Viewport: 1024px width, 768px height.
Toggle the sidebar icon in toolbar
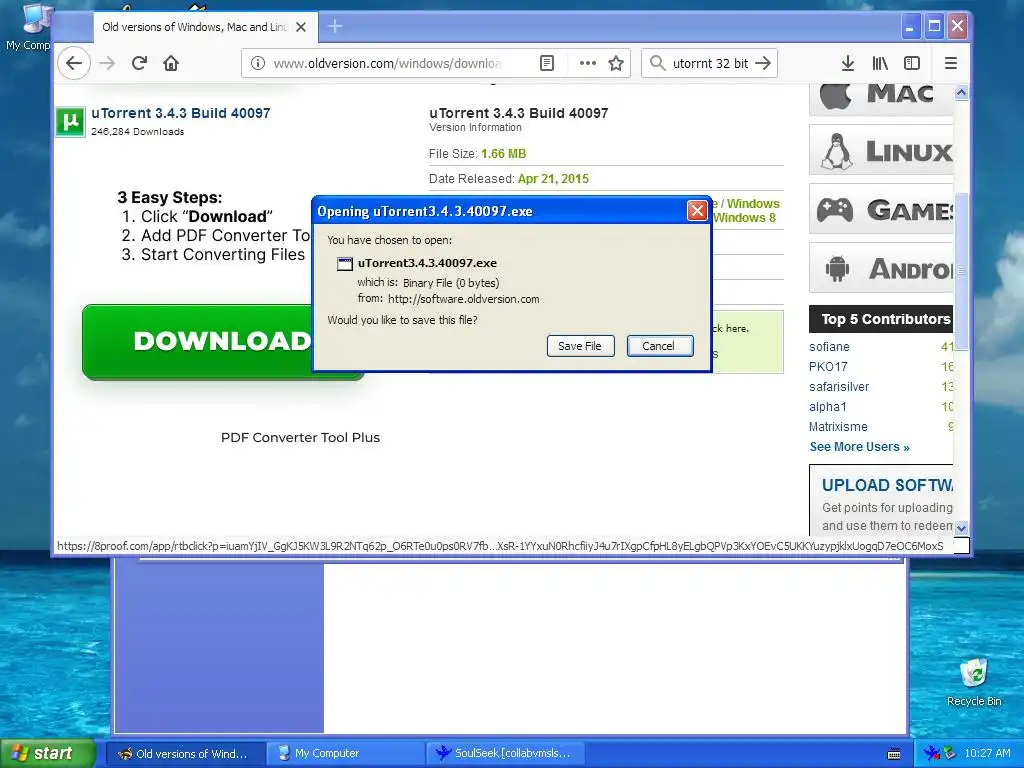coord(912,63)
